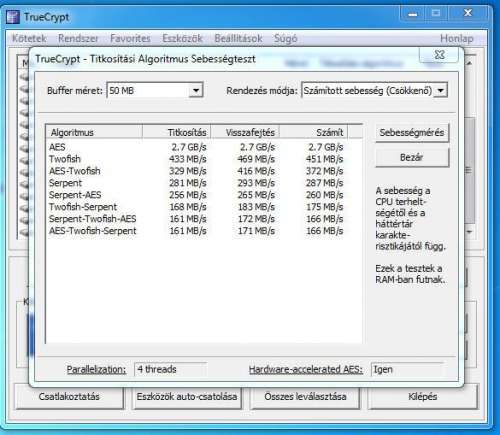Open the Rendszer menu
Image resolution: width=500 pixels, height=435 pixels.
point(78,38)
